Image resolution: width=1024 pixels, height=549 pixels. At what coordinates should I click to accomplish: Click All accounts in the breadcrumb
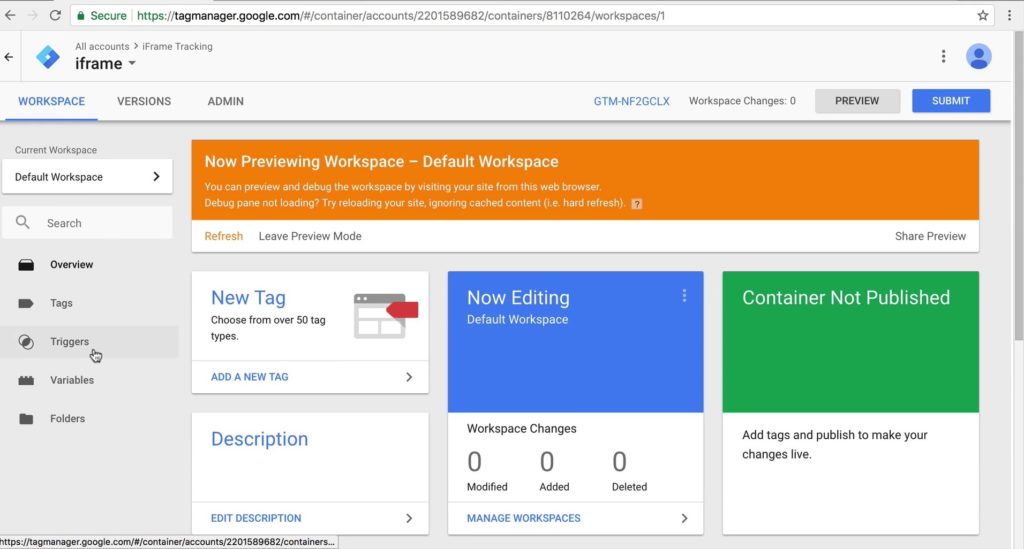point(102,46)
